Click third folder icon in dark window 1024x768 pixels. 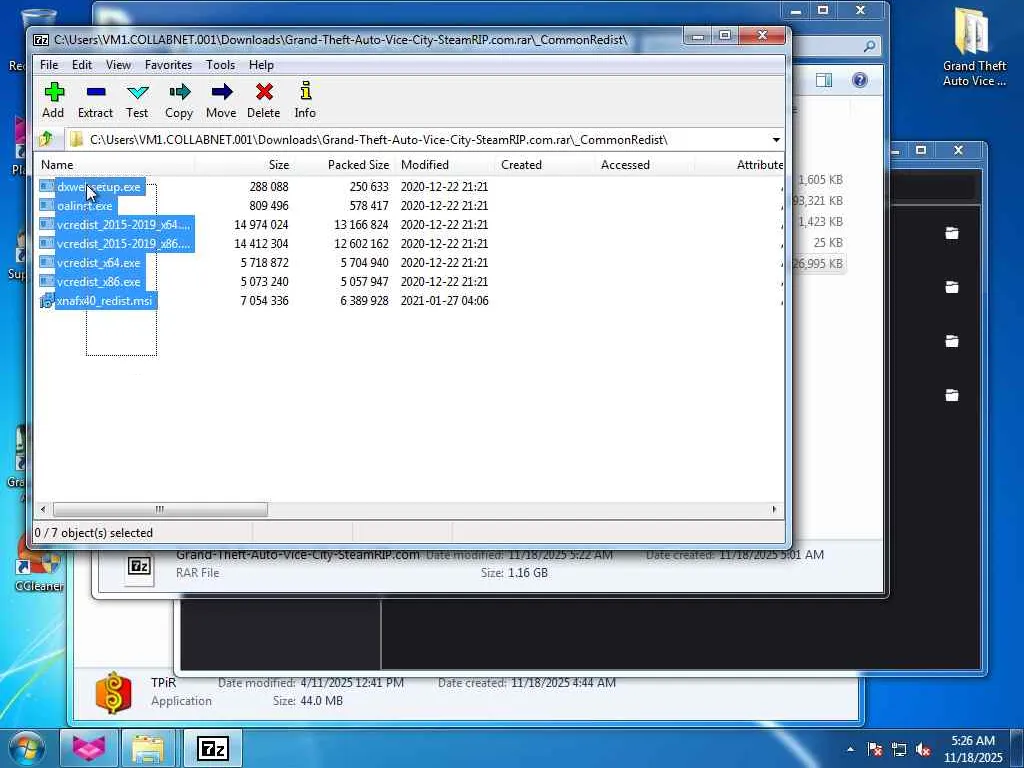pyautogui.click(x=952, y=341)
